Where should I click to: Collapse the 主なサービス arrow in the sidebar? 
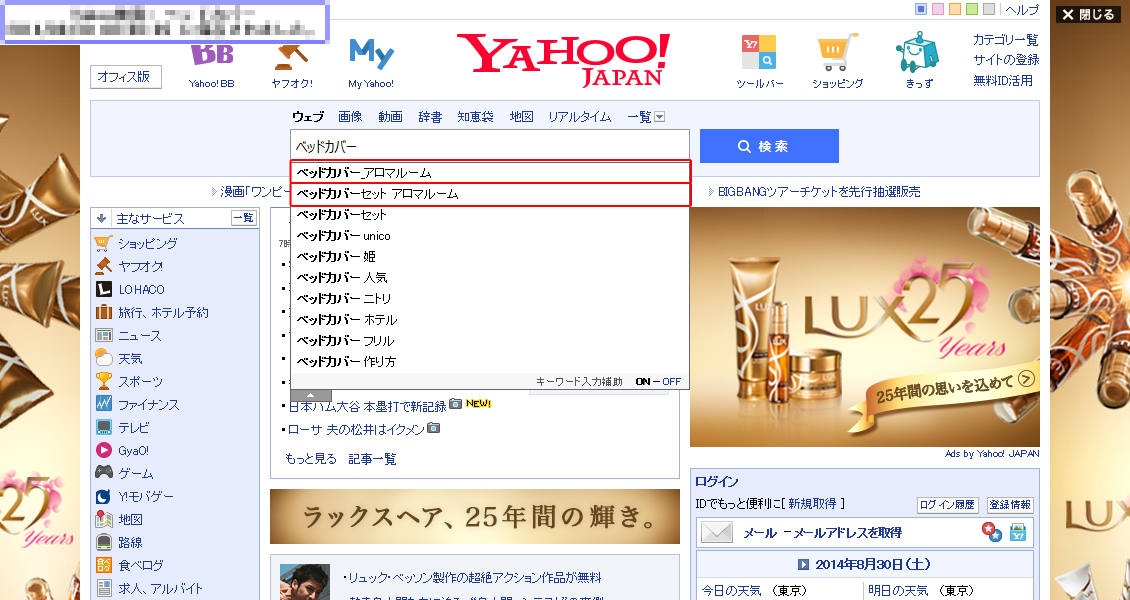click(102, 218)
